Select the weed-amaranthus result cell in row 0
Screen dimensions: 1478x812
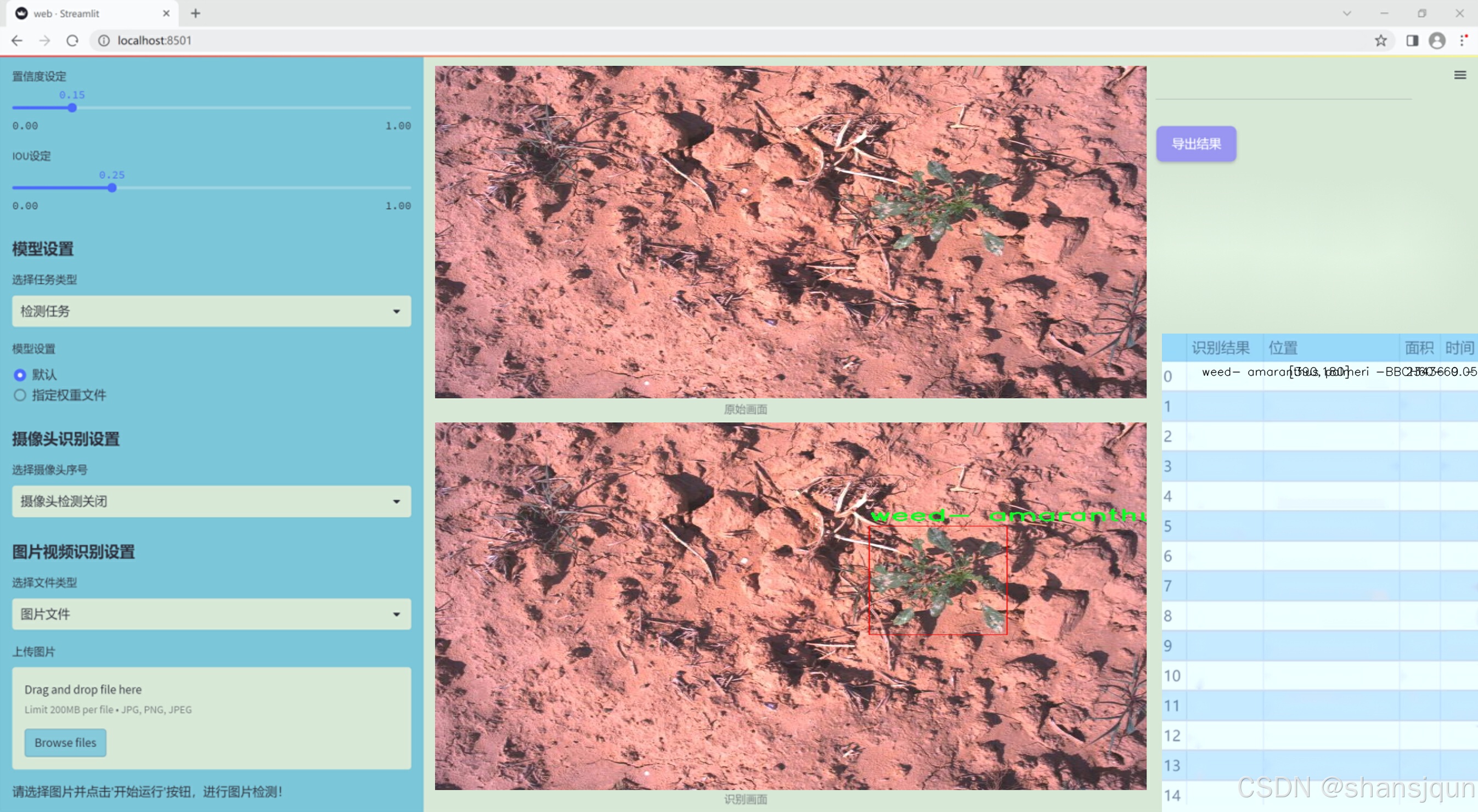click(x=1225, y=376)
